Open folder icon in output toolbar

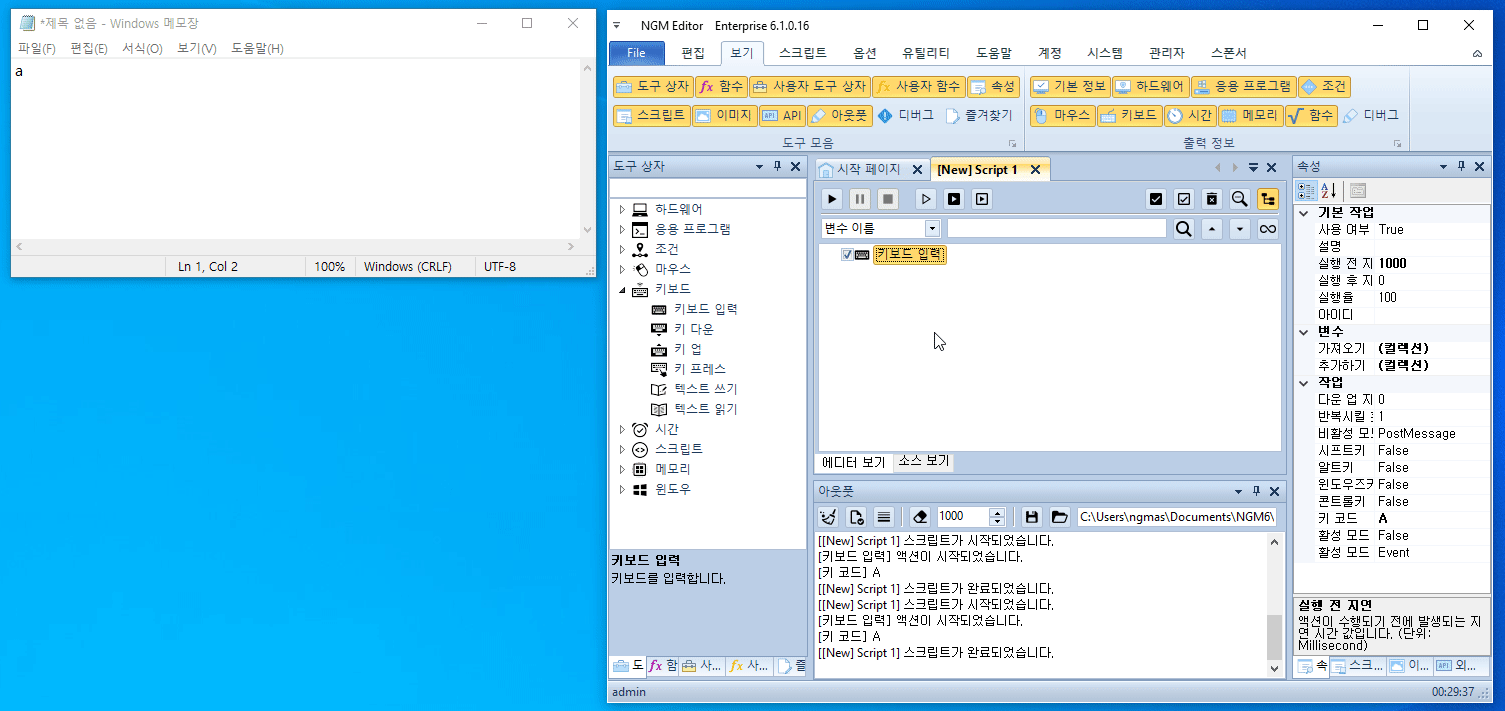point(1060,517)
